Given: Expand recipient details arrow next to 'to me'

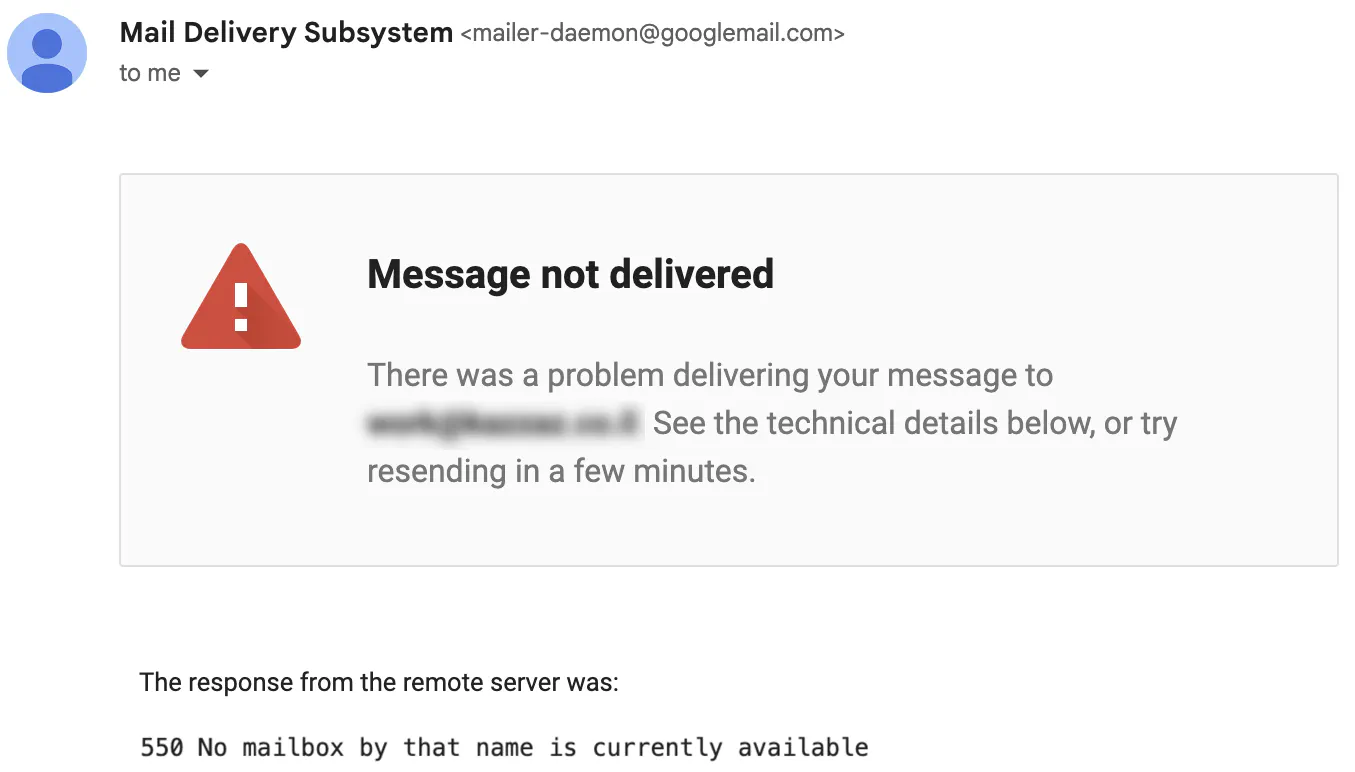Looking at the screenshot, I should (x=200, y=74).
